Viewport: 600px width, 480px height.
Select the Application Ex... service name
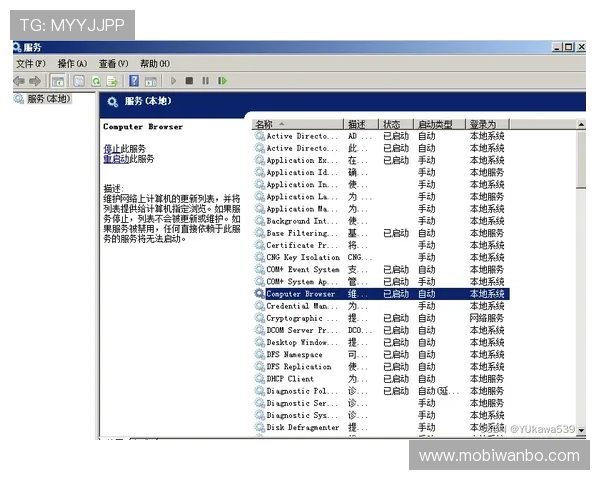[302, 160]
